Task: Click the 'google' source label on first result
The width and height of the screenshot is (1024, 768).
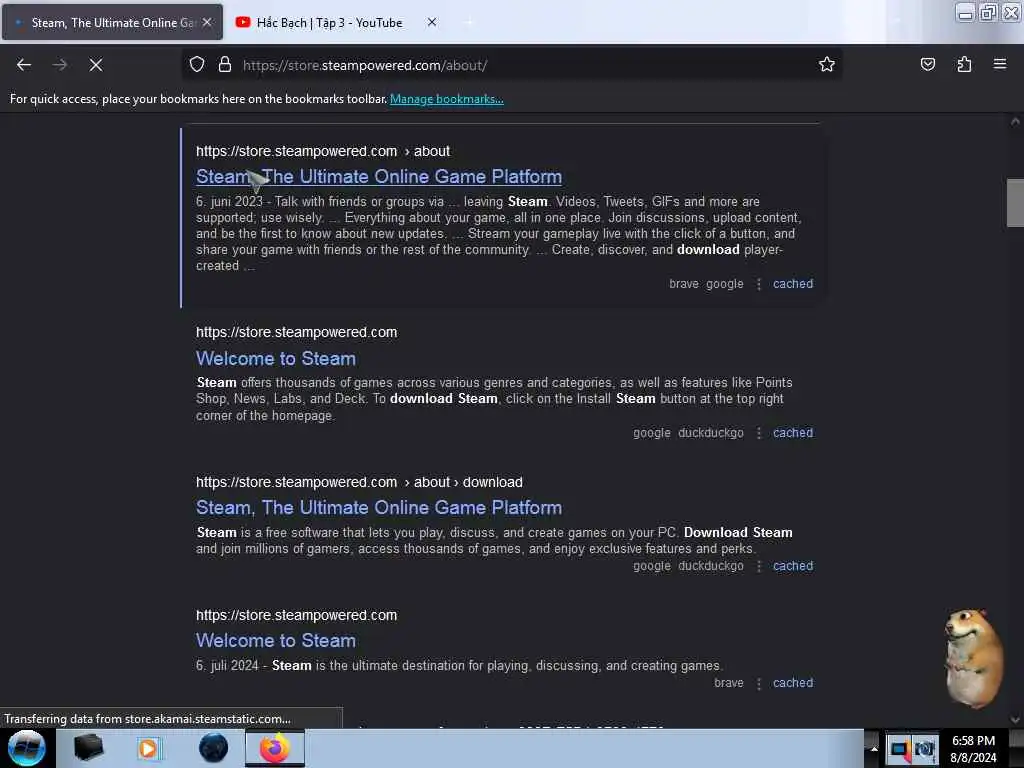Action: (724, 284)
